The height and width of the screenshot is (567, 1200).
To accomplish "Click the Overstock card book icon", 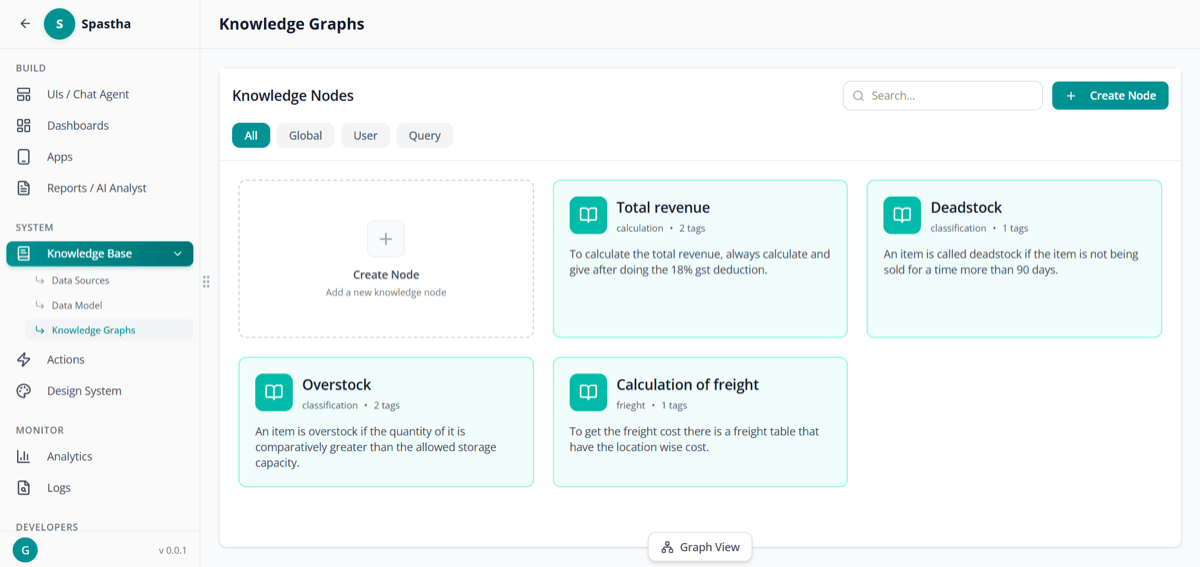I will (x=274, y=392).
